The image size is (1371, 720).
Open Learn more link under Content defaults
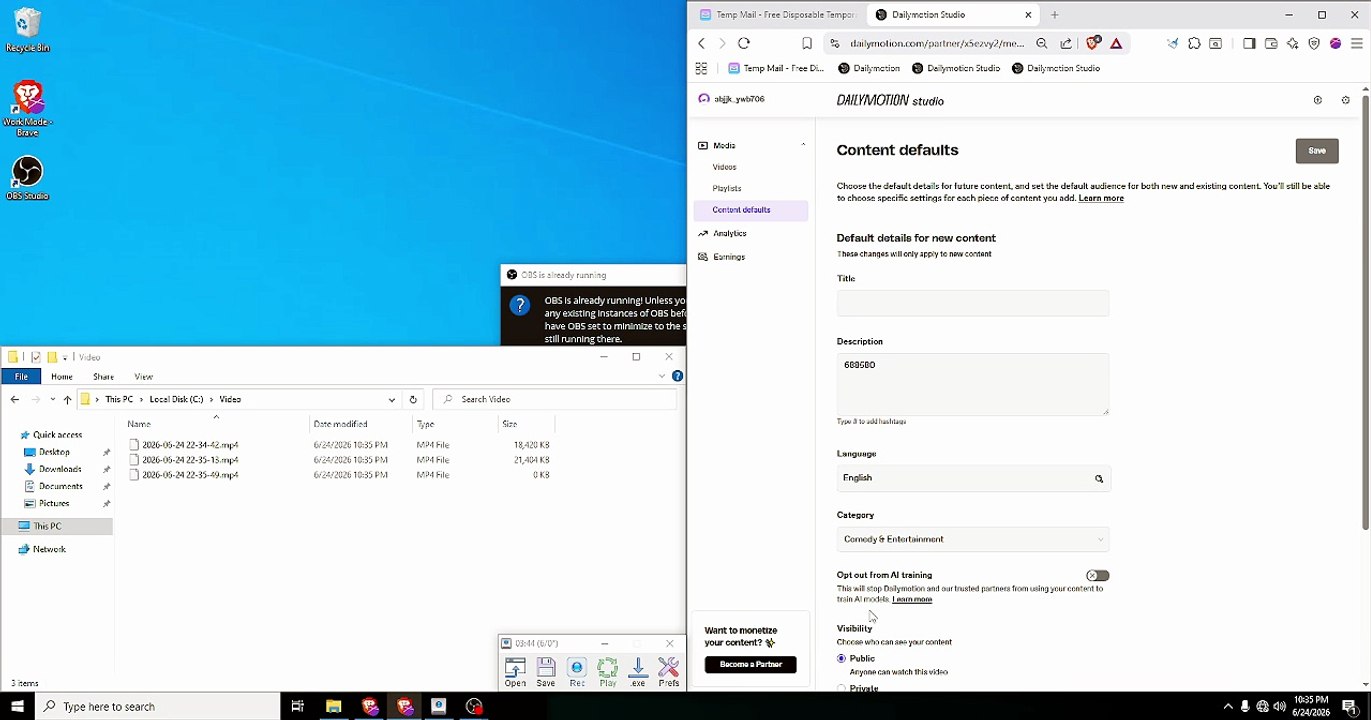point(1101,198)
